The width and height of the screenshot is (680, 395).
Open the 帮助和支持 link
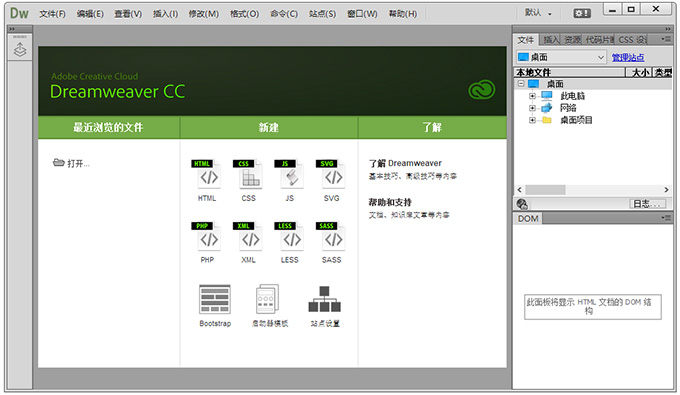pyautogui.click(x=390, y=202)
